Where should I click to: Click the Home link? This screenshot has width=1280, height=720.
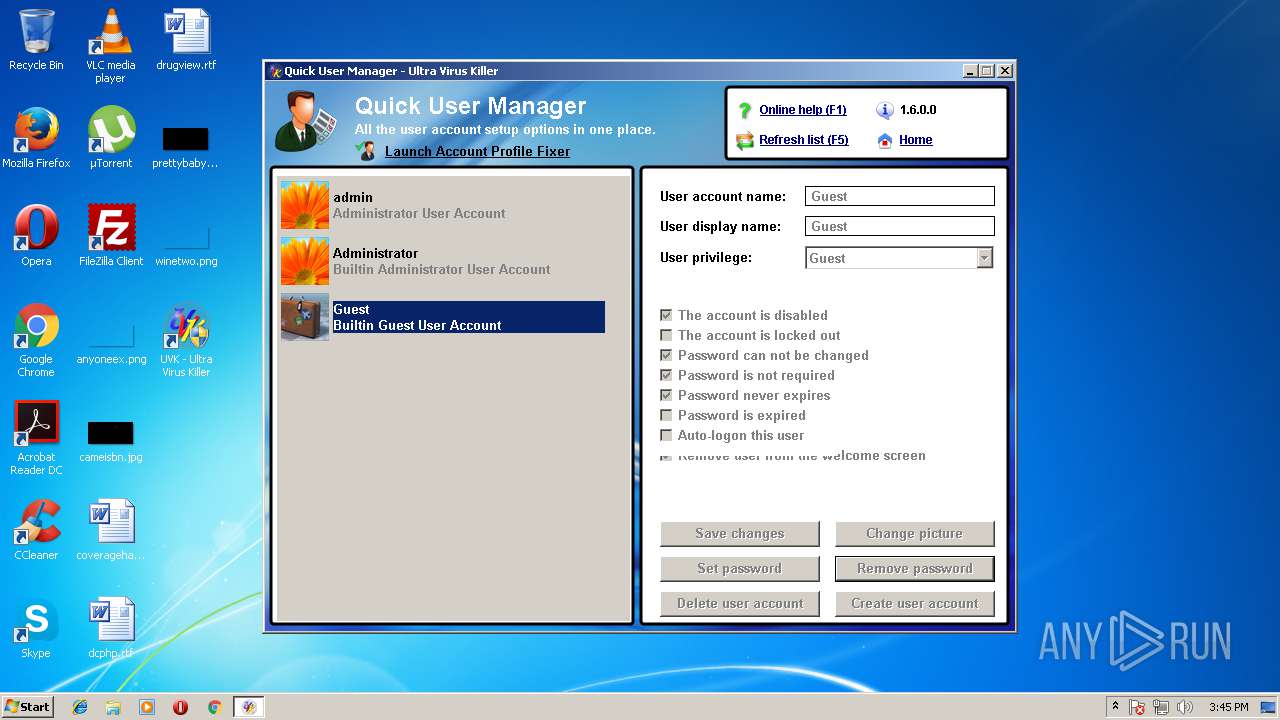pyautogui.click(x=916, y=140)
